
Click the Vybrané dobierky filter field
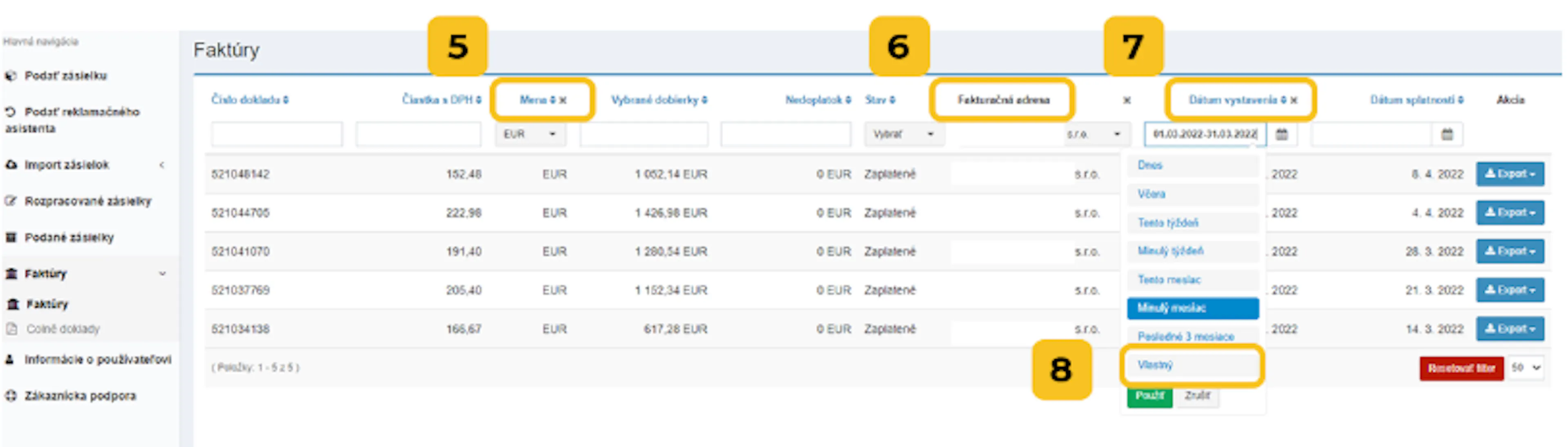click(644, 134)
